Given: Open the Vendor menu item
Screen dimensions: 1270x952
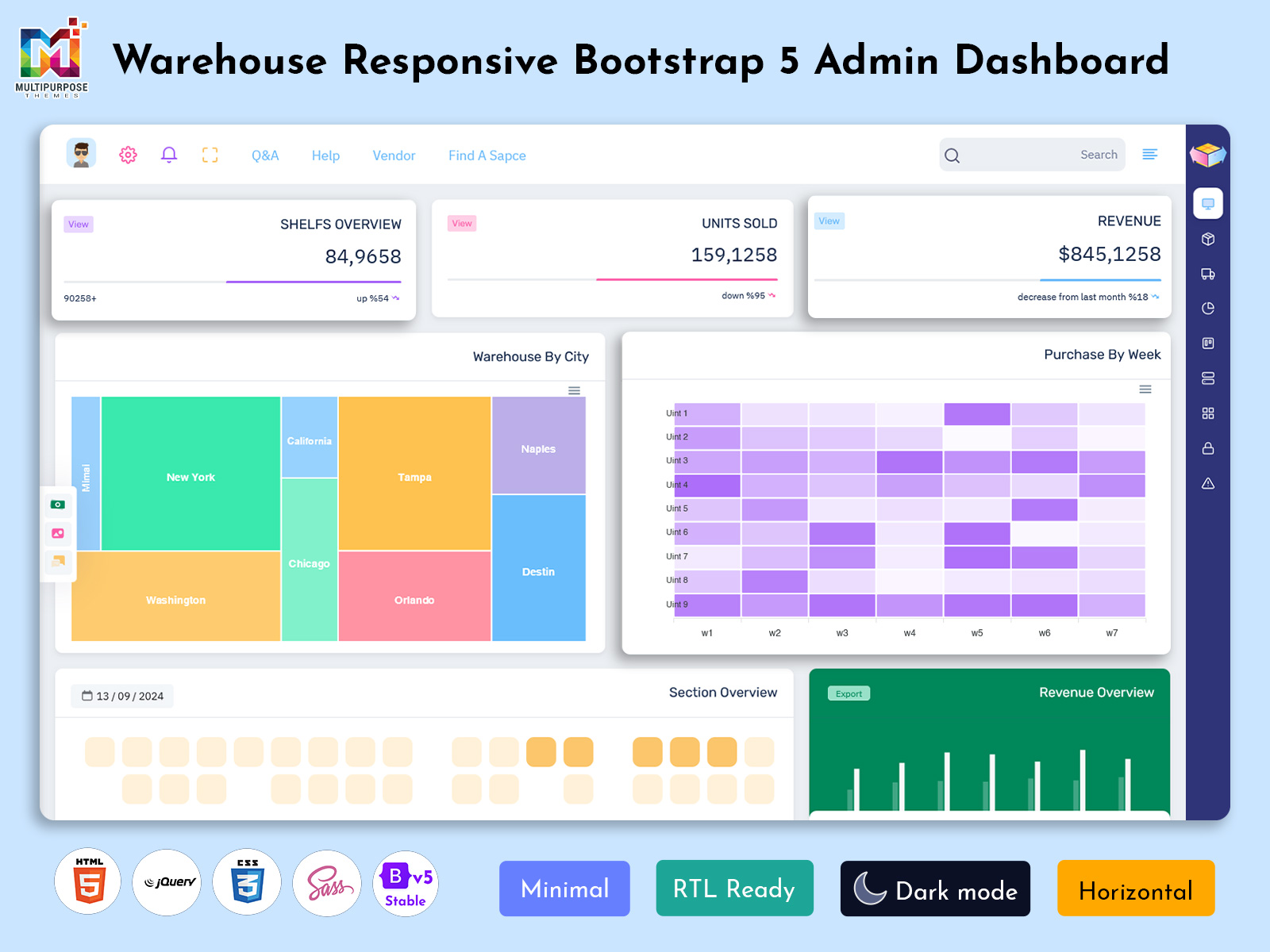Looking at the screenshot, I should pos(394,155).
